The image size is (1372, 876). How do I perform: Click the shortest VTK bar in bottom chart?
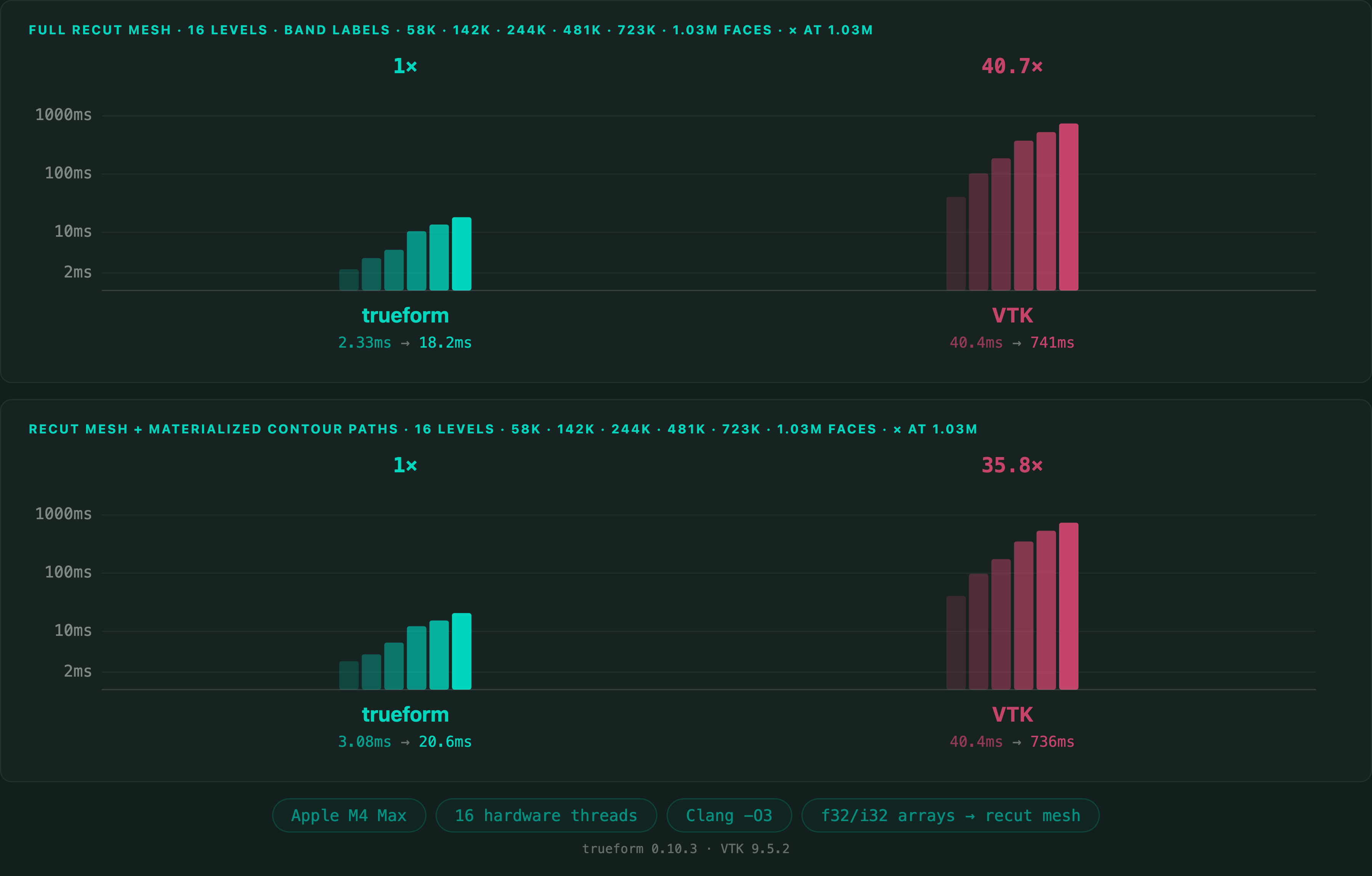955,643
